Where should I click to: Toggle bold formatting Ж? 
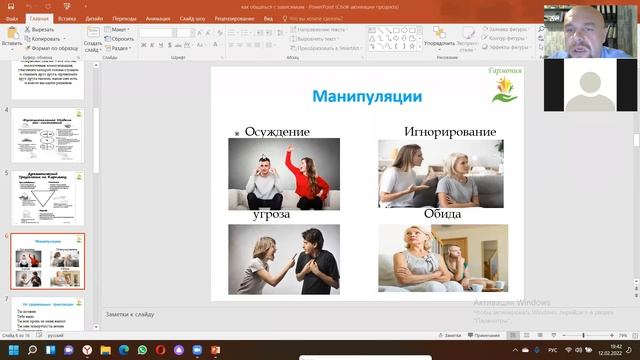[144, 45]
